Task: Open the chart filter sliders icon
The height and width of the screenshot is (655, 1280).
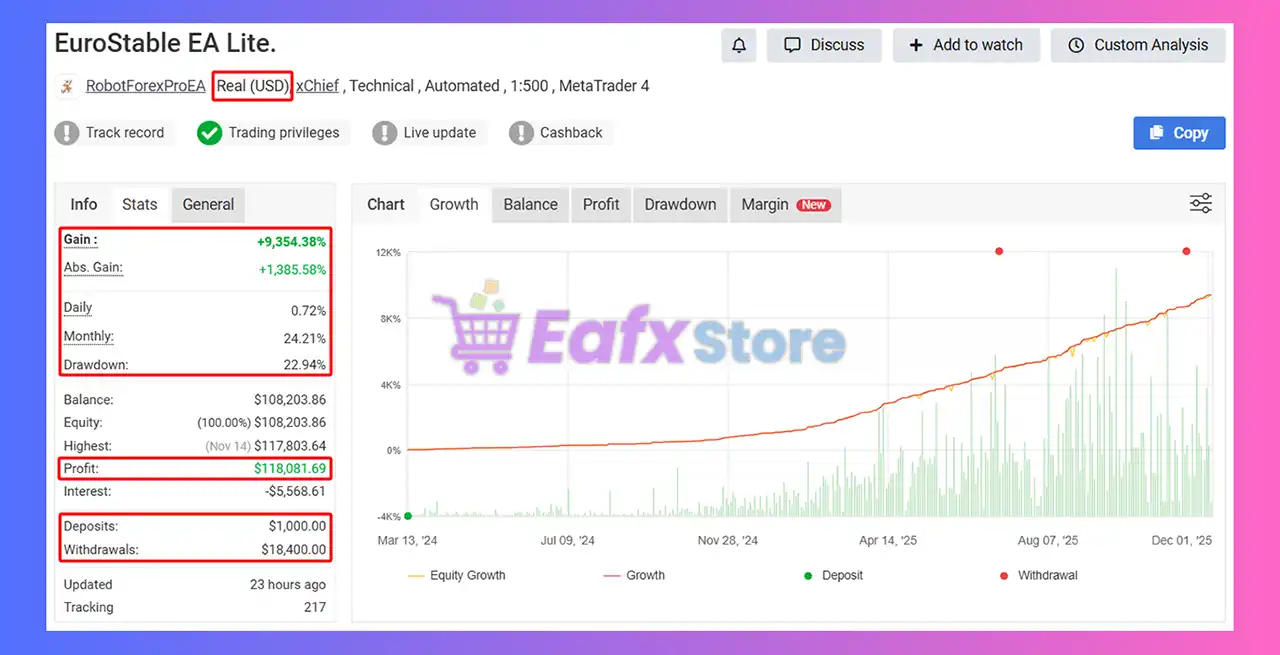Action: pos(1200,202)
